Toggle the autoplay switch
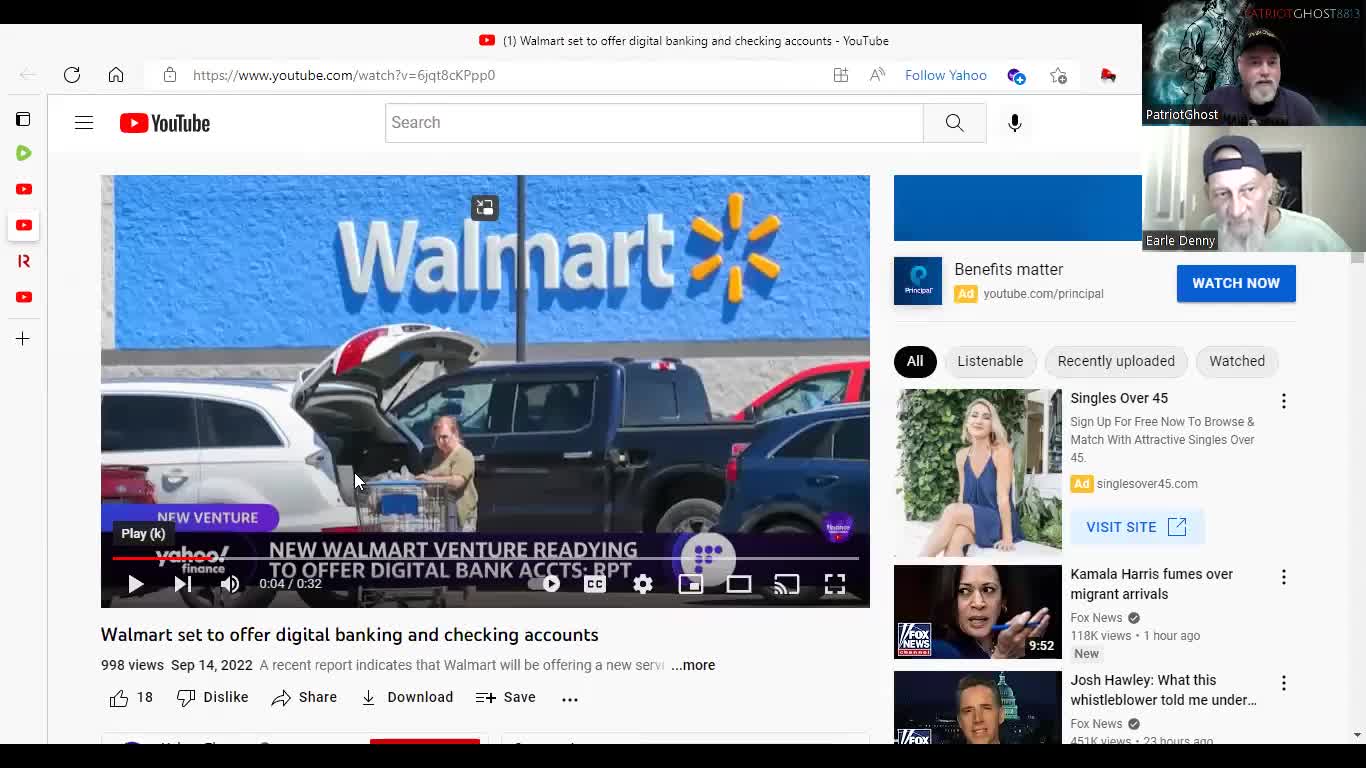Viewport: 1366px width, 768px height. pyautogui.click(x=544, y=584)
